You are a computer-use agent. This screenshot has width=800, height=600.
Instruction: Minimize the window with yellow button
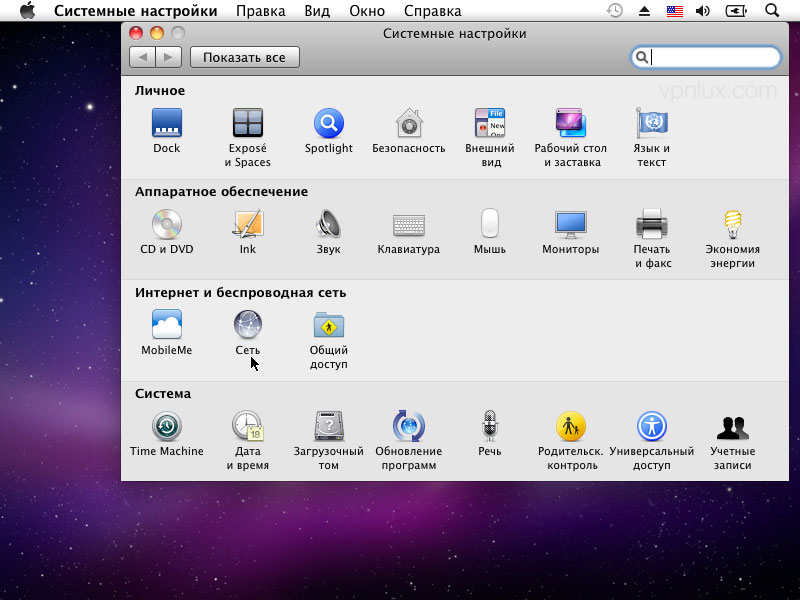pos(157,33)
